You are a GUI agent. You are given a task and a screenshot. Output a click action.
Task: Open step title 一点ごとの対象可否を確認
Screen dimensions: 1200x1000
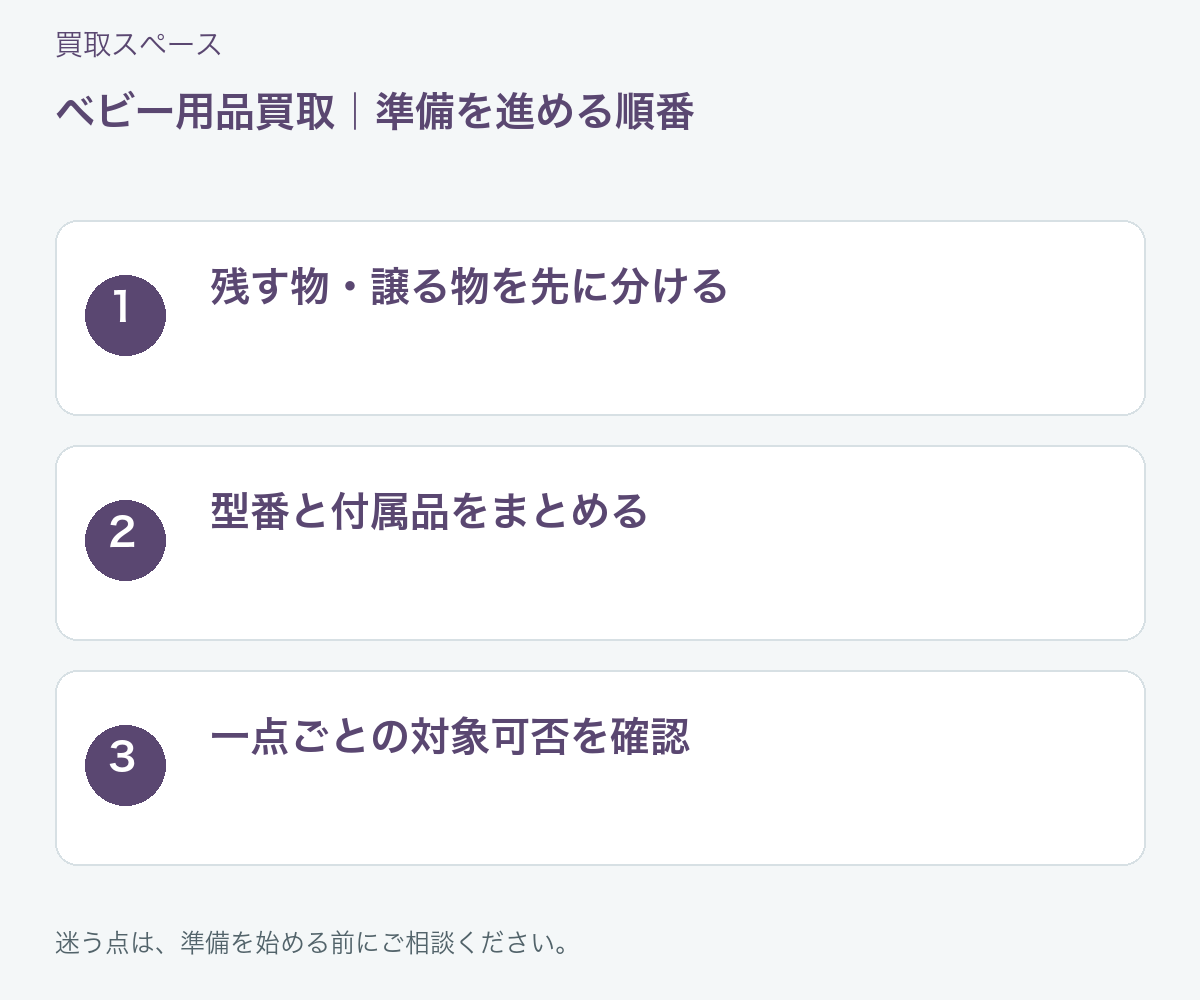coord(450,737)
